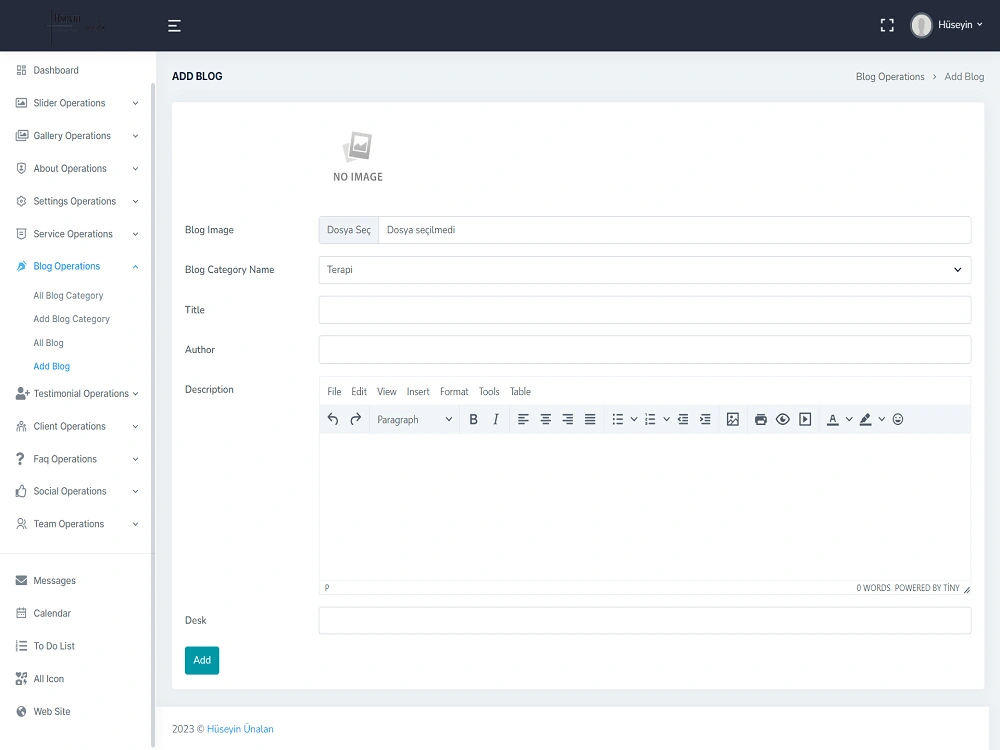Open highlight color picker dropdown arrow
The width and height of the screenshot is (1000, 750).
click(x=881, y=419)
